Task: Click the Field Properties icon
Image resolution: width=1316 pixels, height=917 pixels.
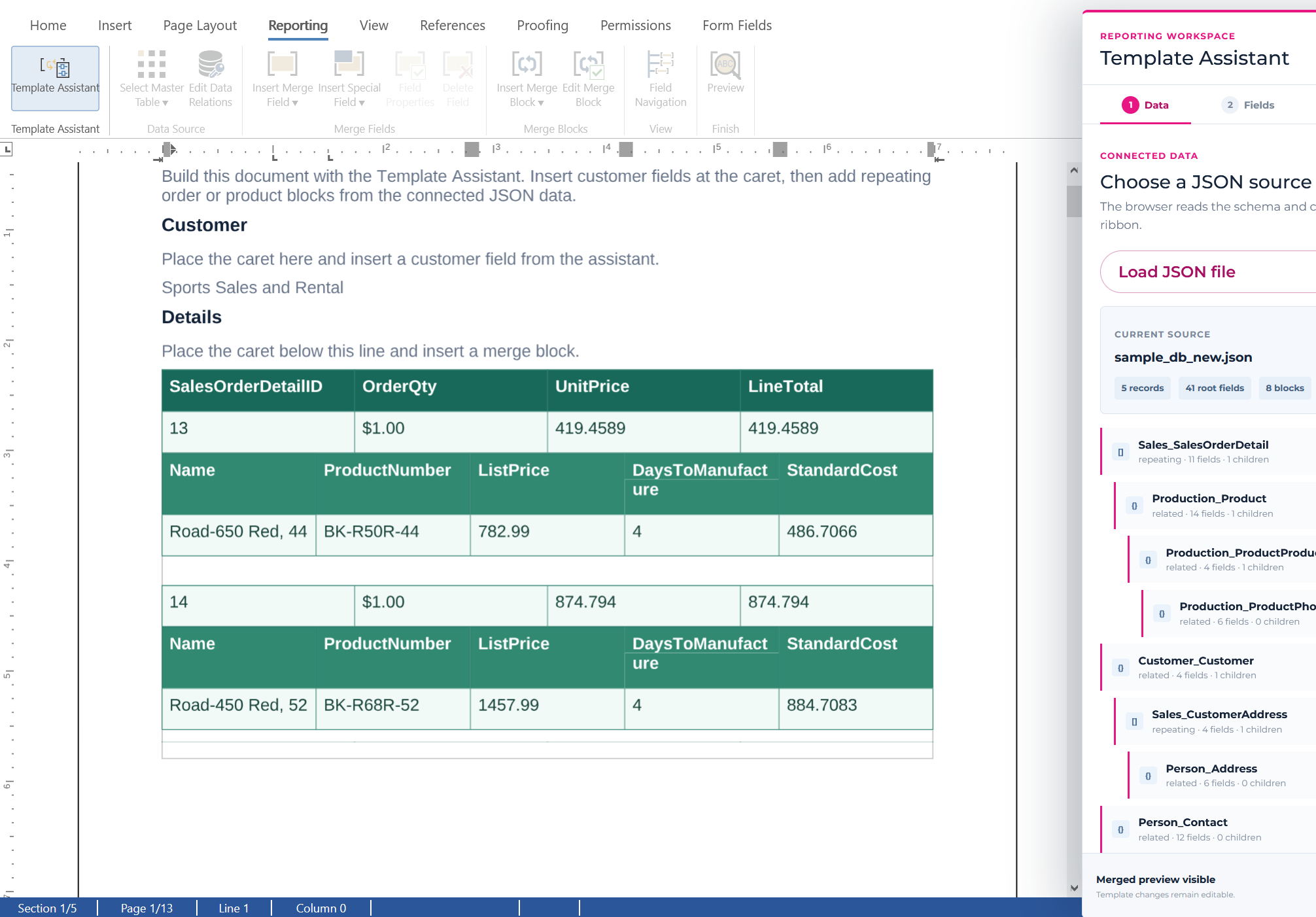Action: (410, 79)
